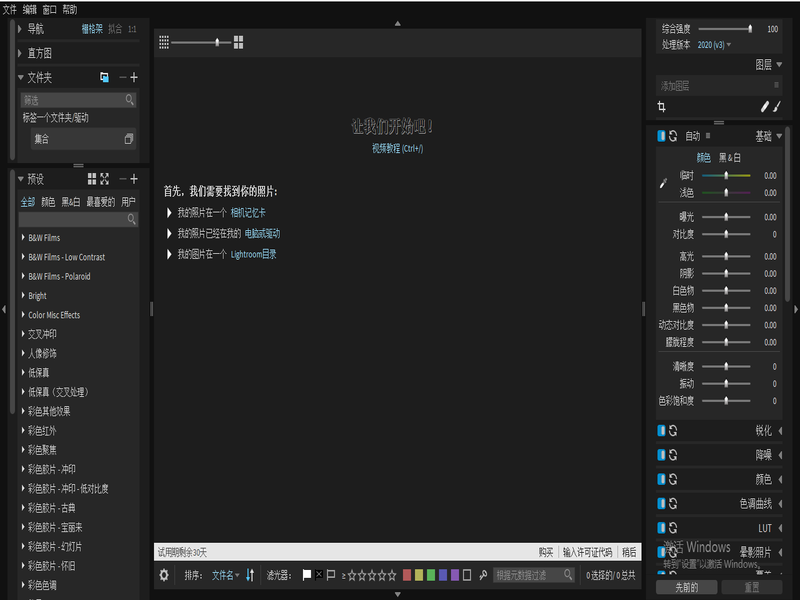Screen dimensions: 800x600
Task: Expand the 图层 panel arrow
Action: (779, 65)
